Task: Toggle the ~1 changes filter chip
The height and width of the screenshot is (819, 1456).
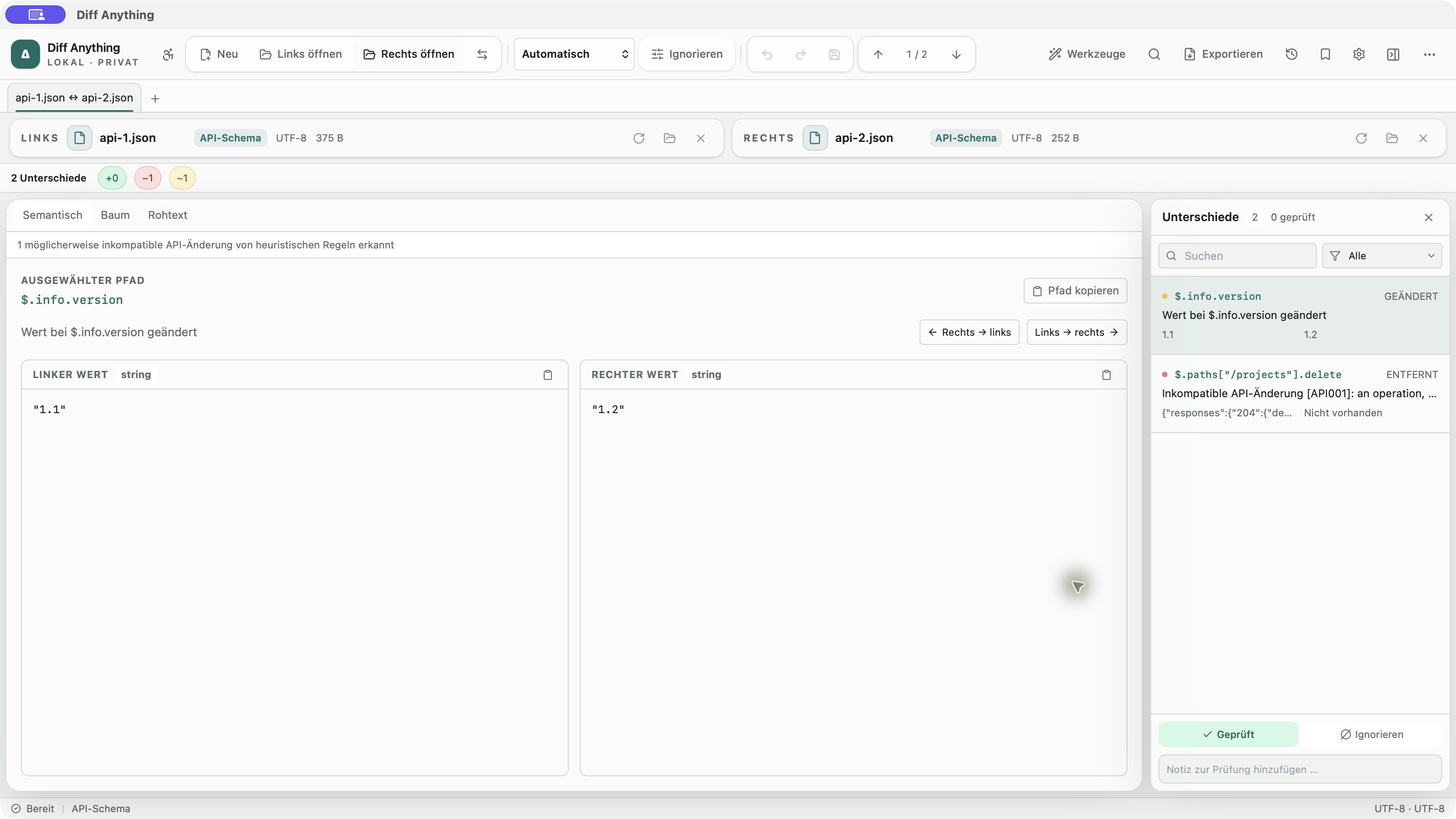Action: tap(182, 178)
